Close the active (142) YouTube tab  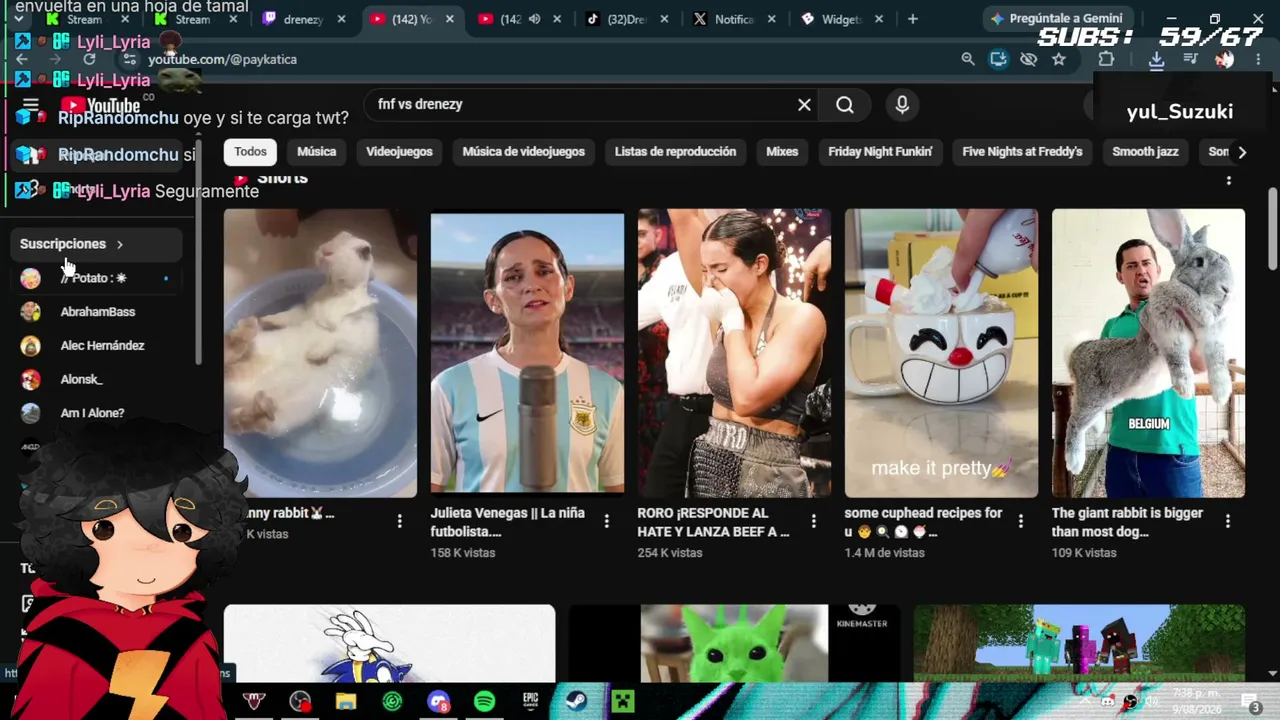click(x=449, y=19)
